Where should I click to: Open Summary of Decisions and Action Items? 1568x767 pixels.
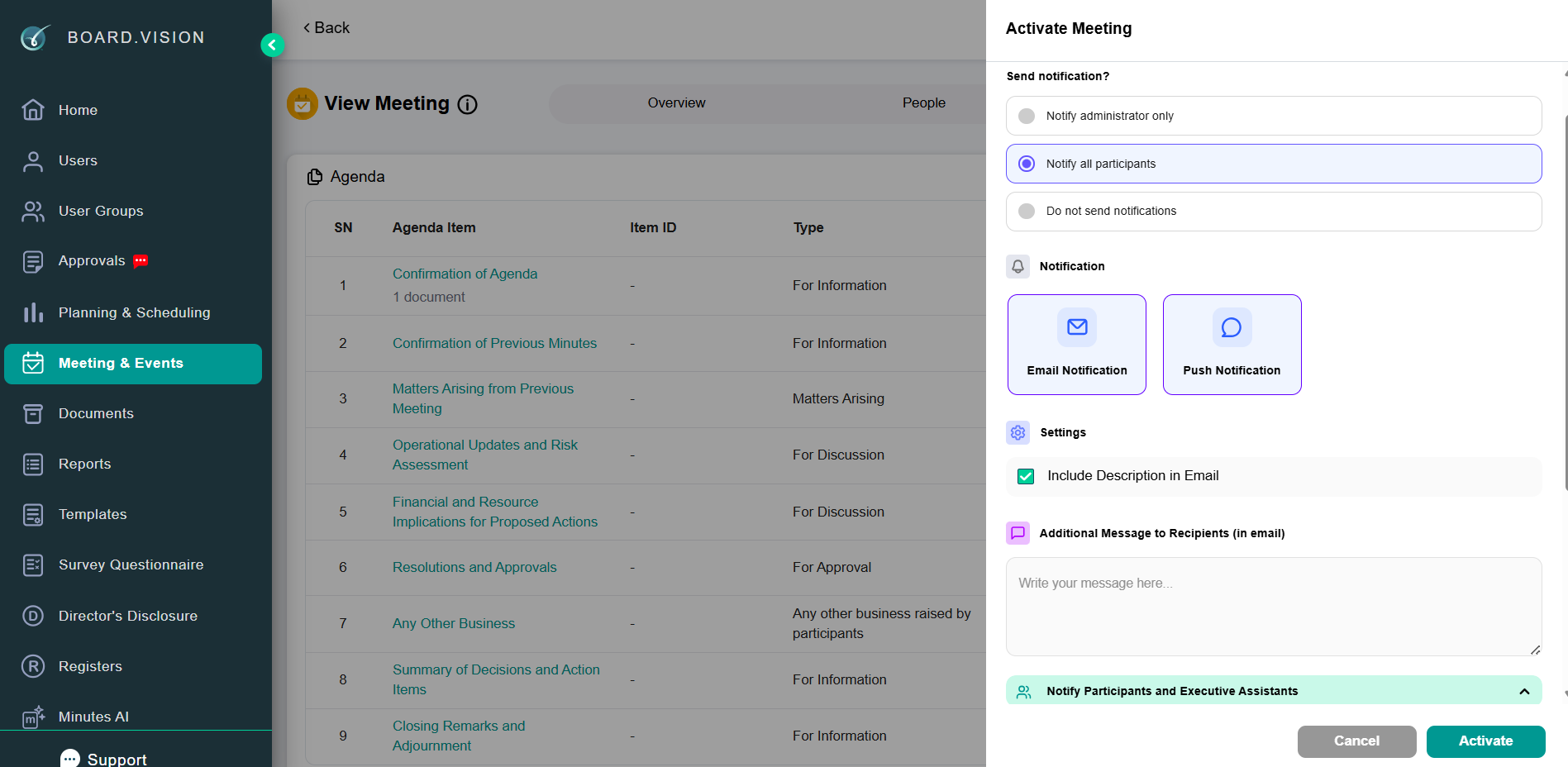point(496,679)
